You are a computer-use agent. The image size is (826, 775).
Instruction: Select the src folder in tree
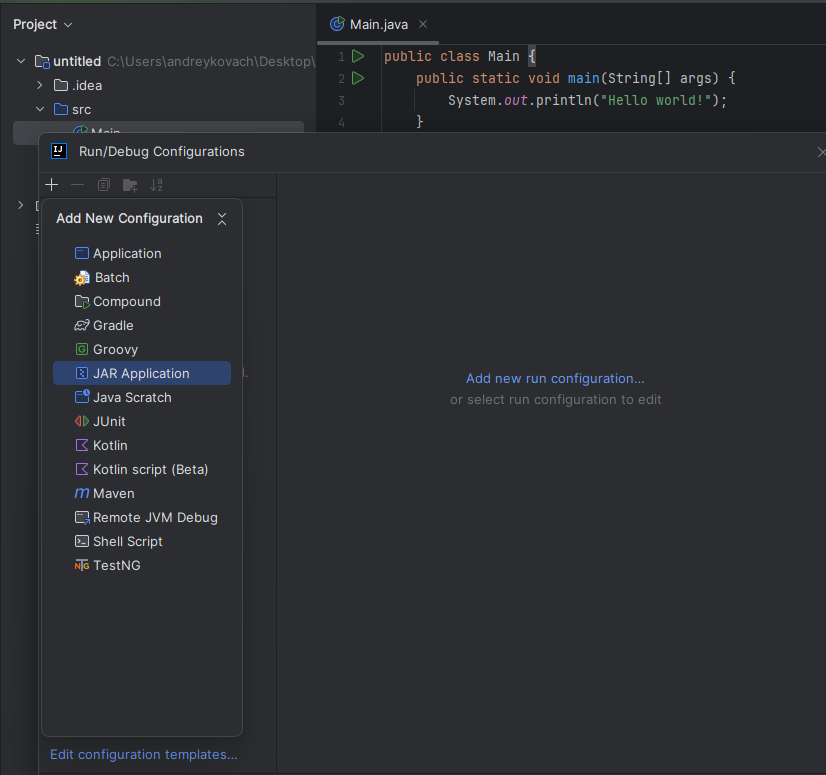pos(73,110)
